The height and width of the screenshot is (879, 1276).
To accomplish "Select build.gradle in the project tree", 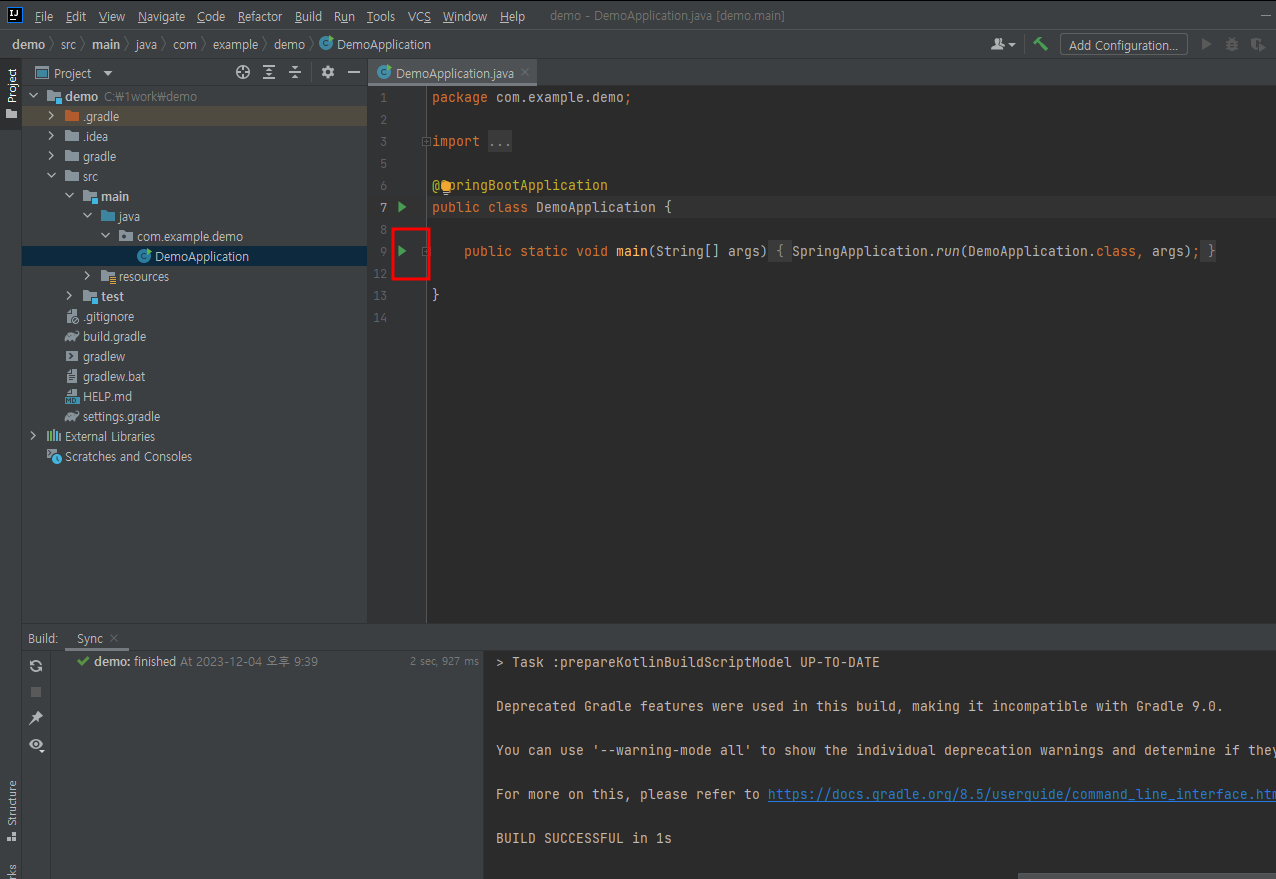I will point(114,336).
